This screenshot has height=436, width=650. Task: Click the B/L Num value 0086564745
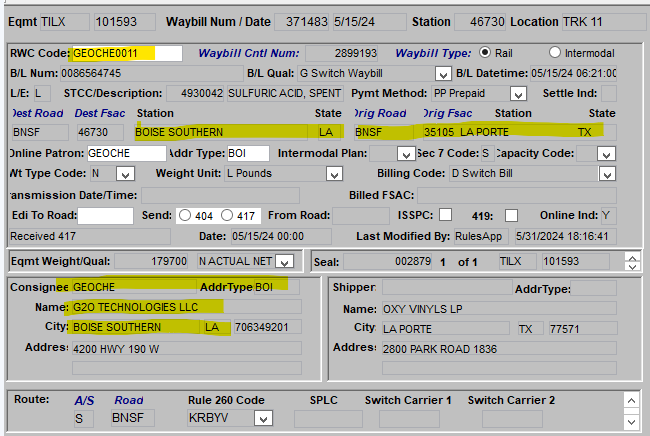pyautogui.click(x=152, y=73)
